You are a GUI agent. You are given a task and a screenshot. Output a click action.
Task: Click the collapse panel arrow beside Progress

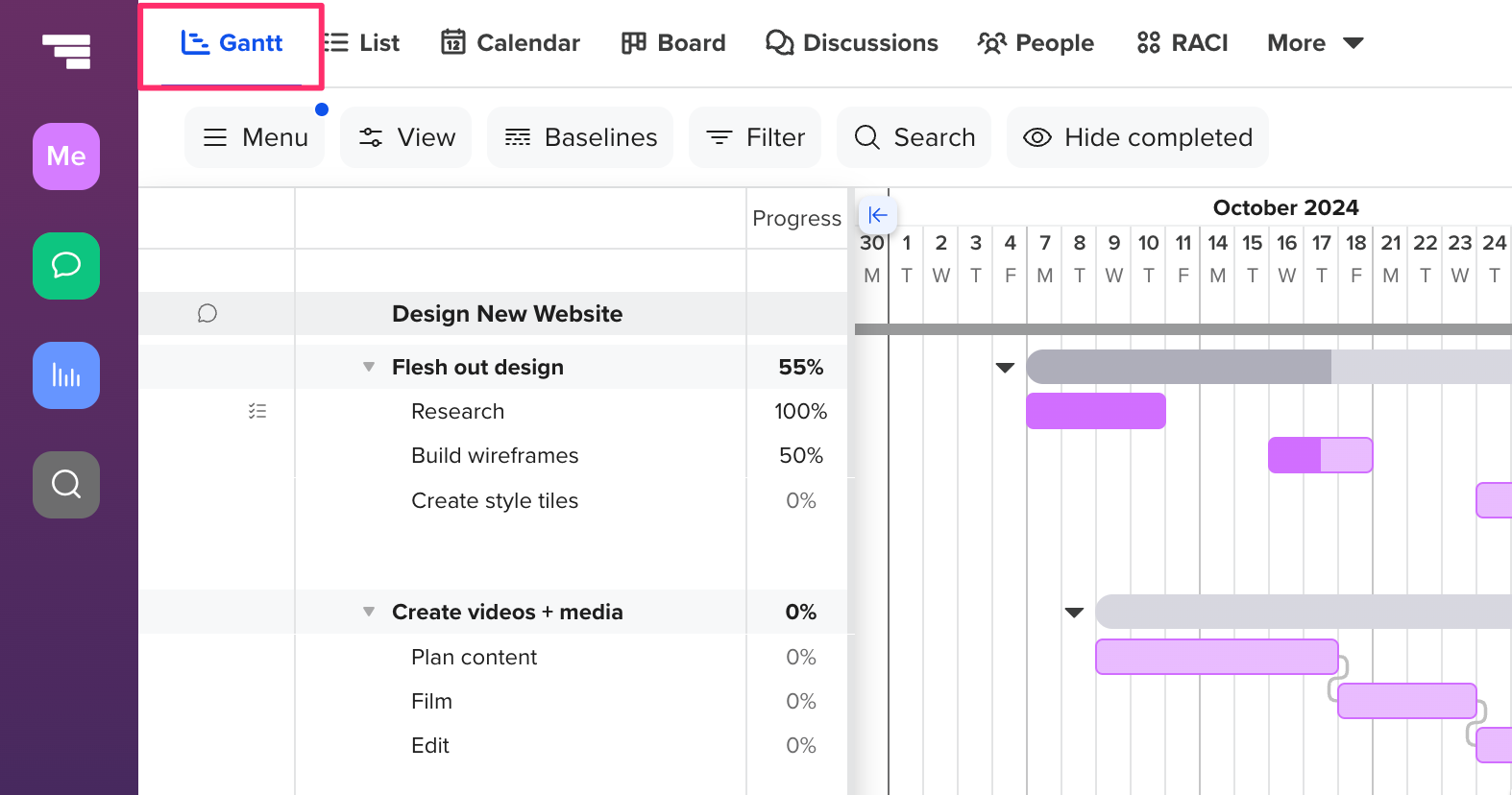click(x=877, y=216)
